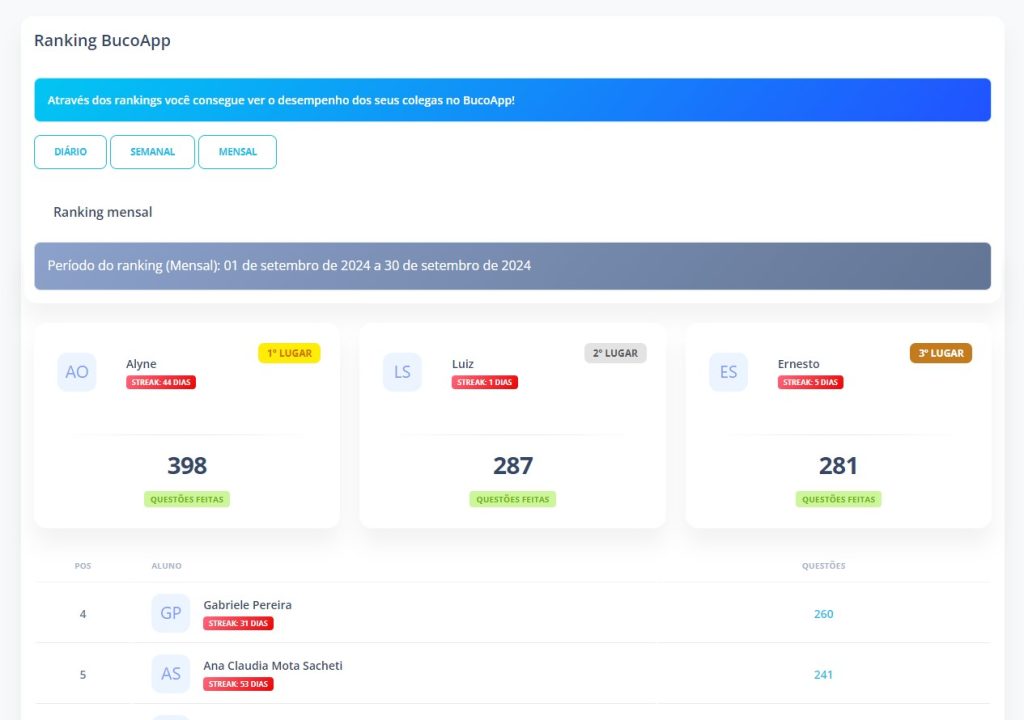Click position number 5 in table
The image size is (1024, 720).
83,675
